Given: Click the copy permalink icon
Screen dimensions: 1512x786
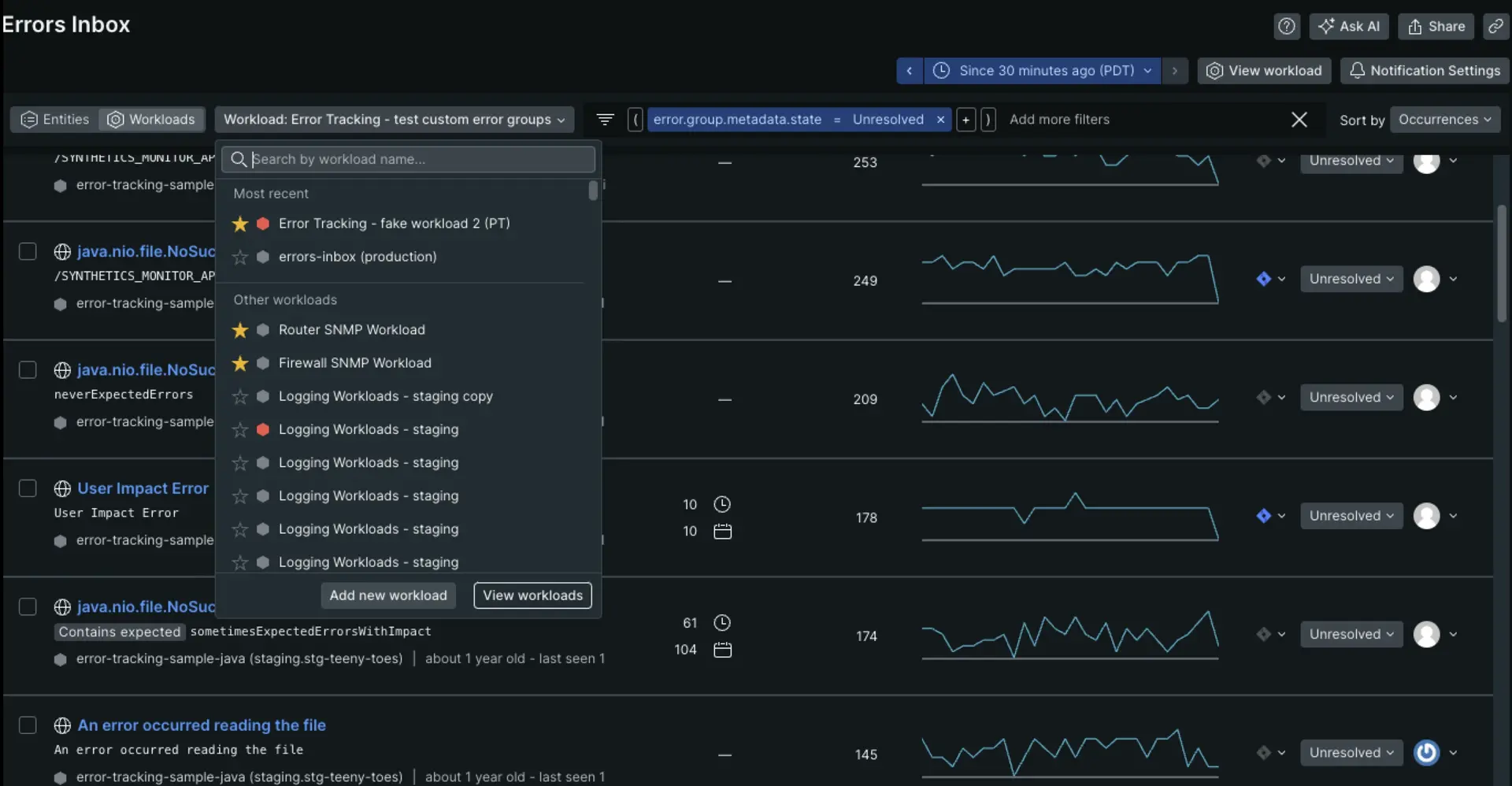Looking at the screenshot, I should (1495, 26).
